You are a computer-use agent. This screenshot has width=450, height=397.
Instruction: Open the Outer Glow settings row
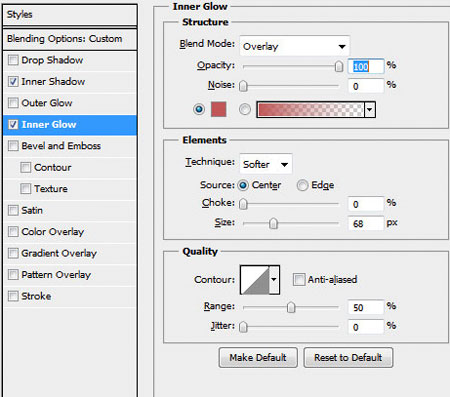[x=70, y=103]
